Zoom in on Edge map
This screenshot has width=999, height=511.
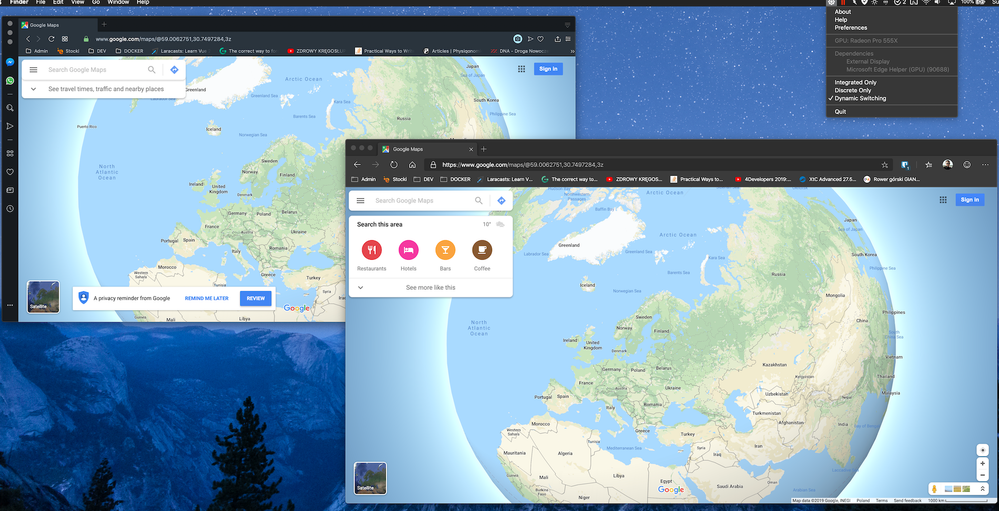982,464
